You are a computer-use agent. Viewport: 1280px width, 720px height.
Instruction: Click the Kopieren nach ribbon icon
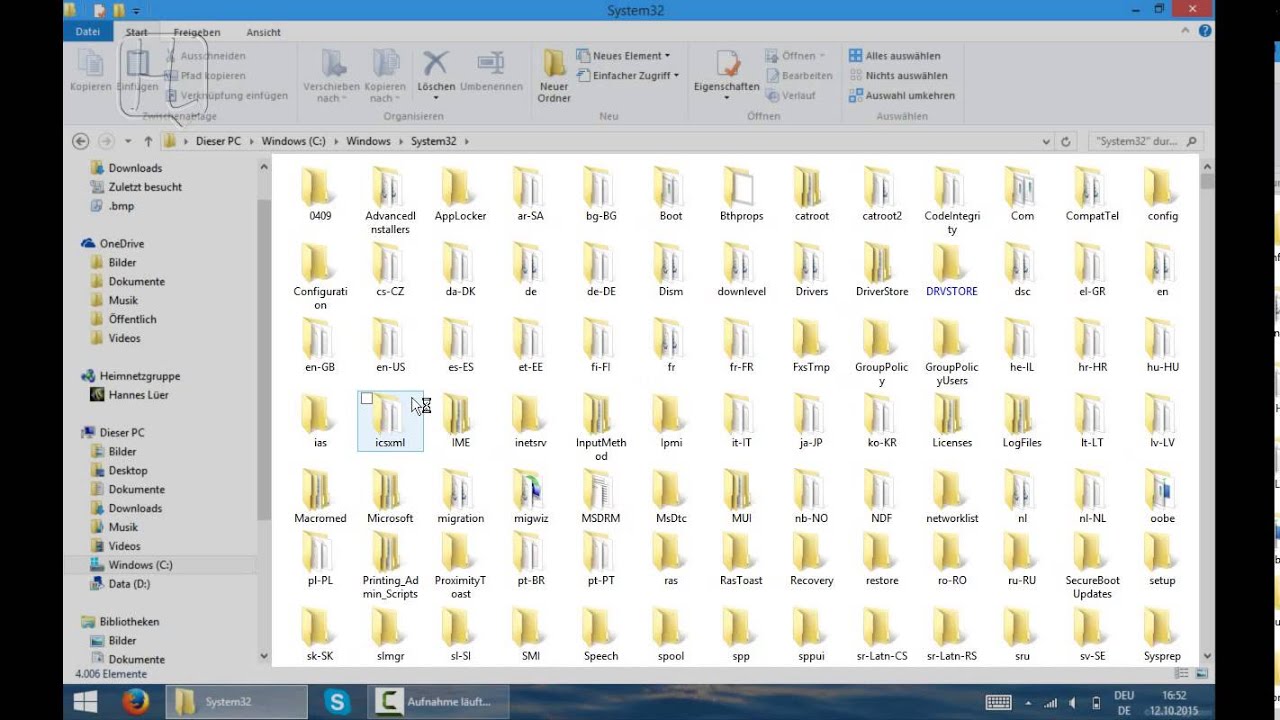[385, 76]
